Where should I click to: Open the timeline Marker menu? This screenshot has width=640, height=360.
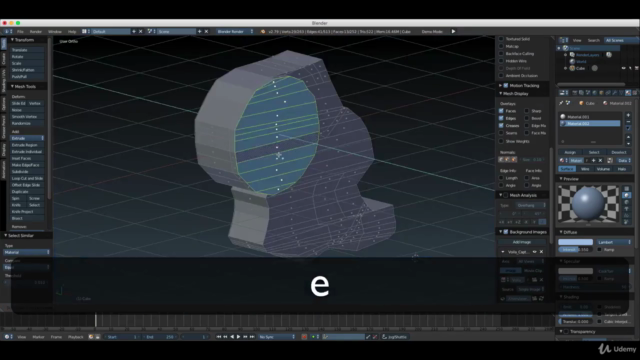(x=38, y=337)
